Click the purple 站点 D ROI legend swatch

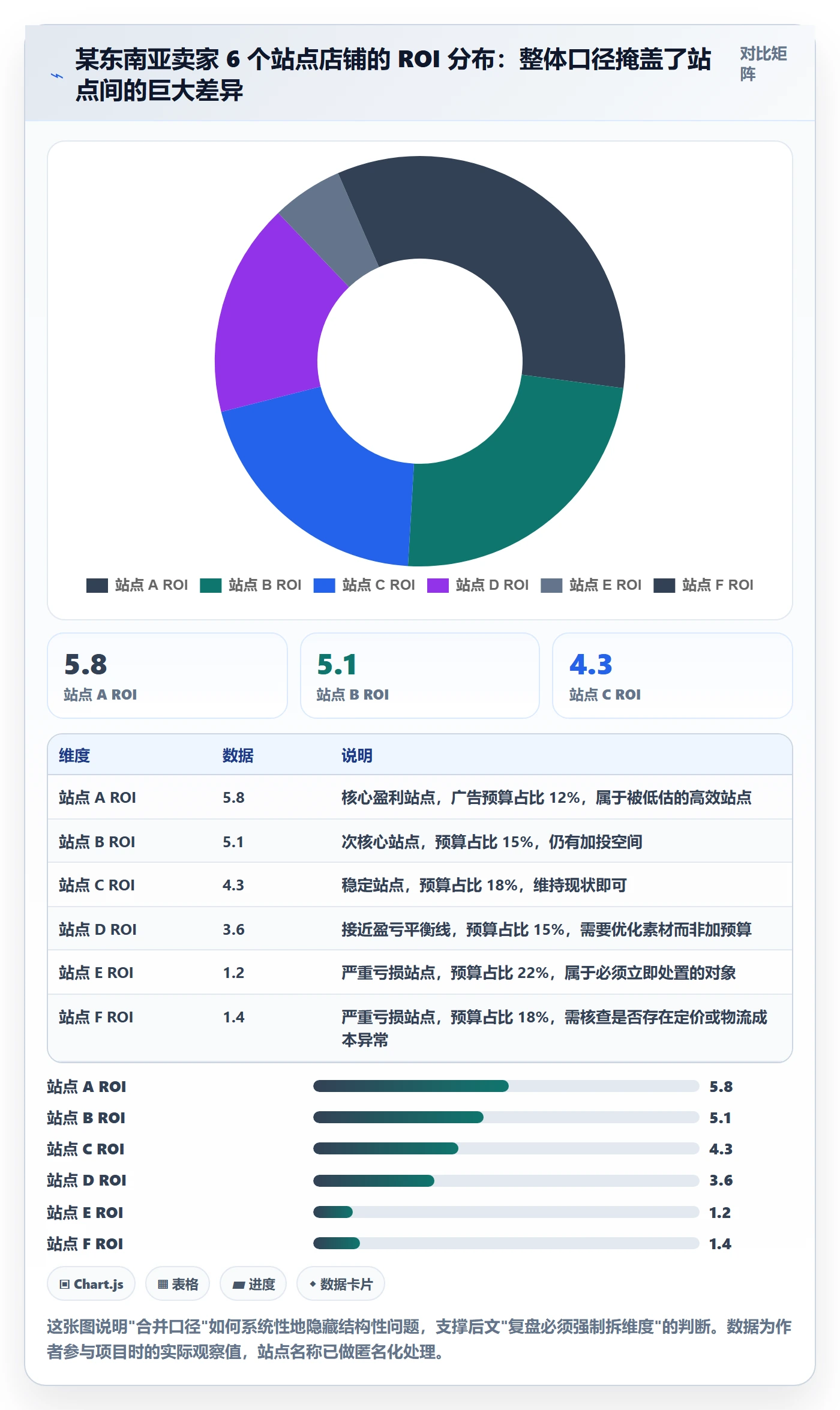click(438, 586)
